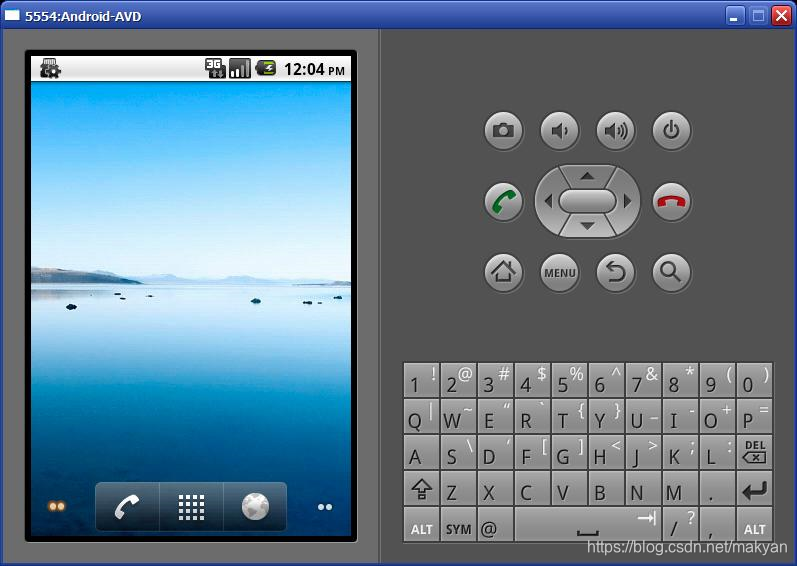Image resolution: width=797 pixels, height=566 pixels.
Task: Click the D-pad left arrow
Action: tap(547, 201)
